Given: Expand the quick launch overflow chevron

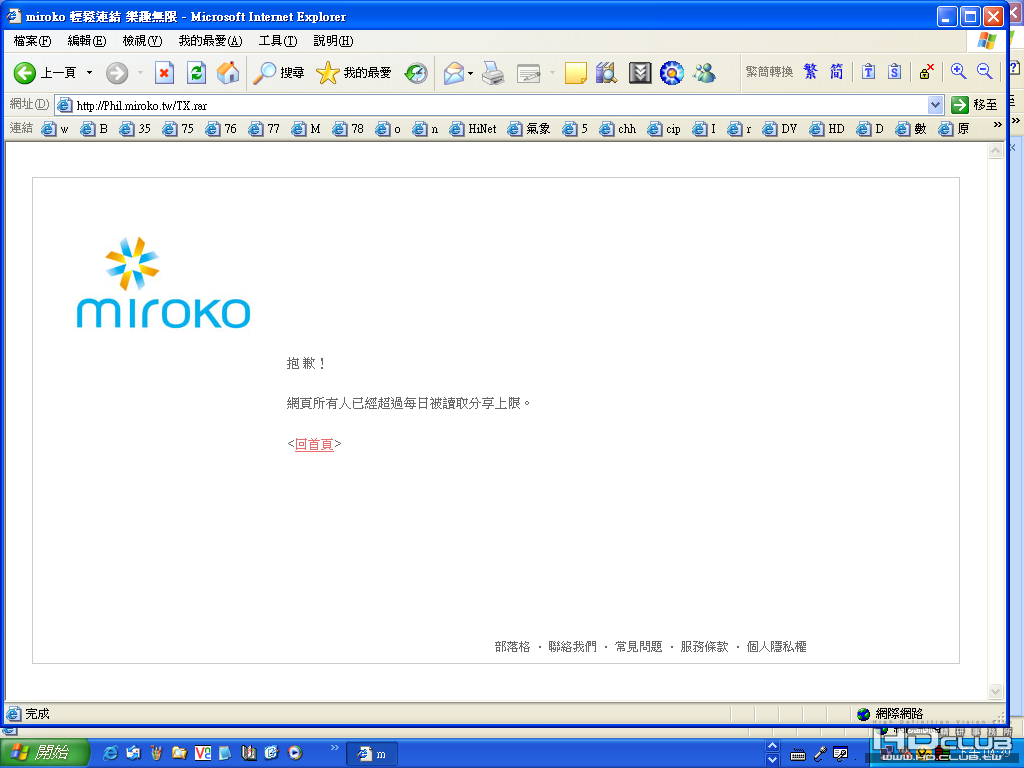Looking at the screenshot, I should [x=334, y=748].
